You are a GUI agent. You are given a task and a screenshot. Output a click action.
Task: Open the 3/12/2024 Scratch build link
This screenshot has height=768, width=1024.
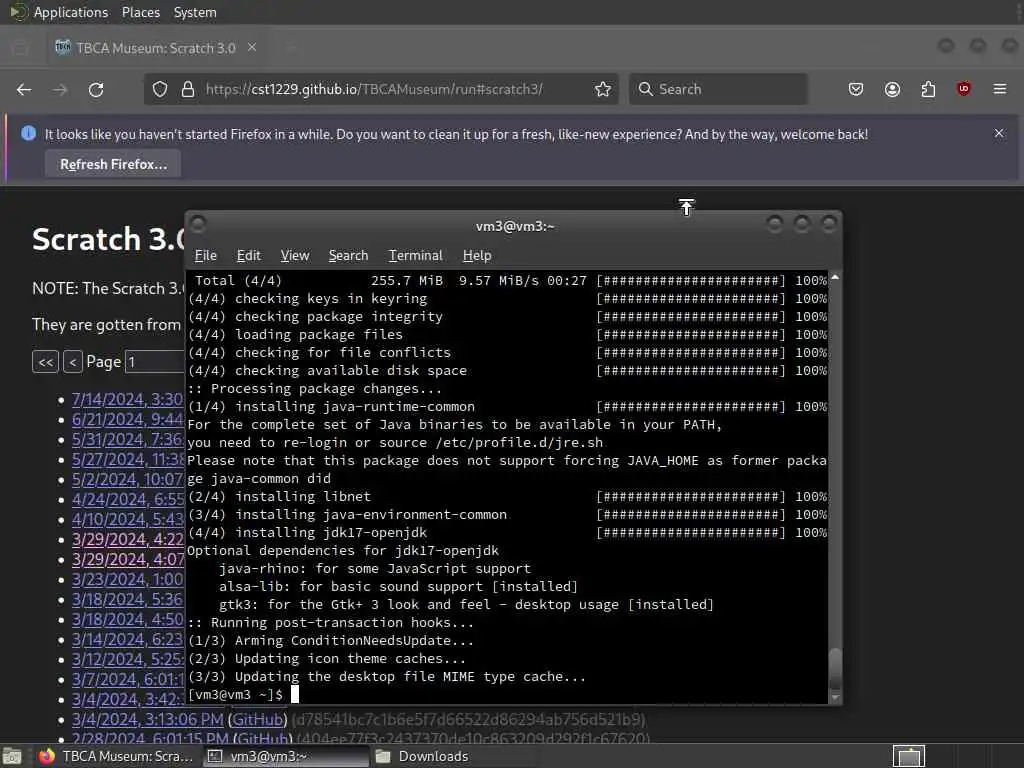128,660
